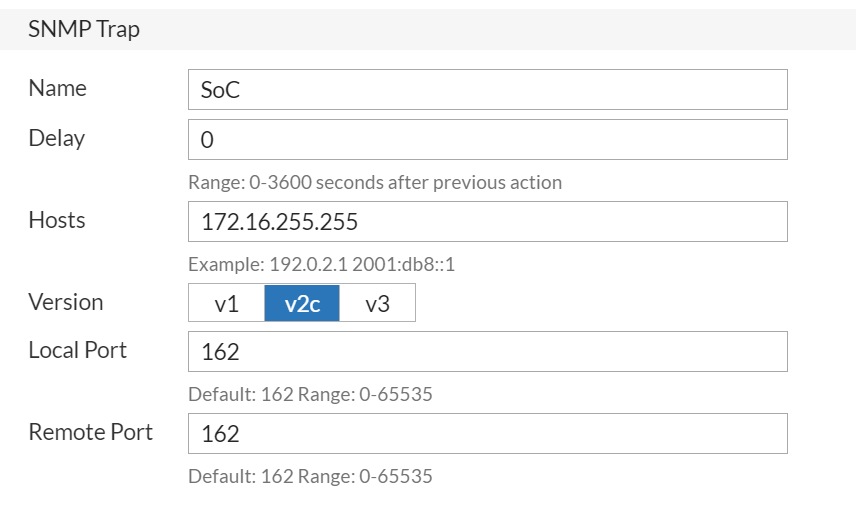The image size is (856, 516).
Task: Click the Delay range 0-3600 seconds hint
Action: tap(375, 183)
